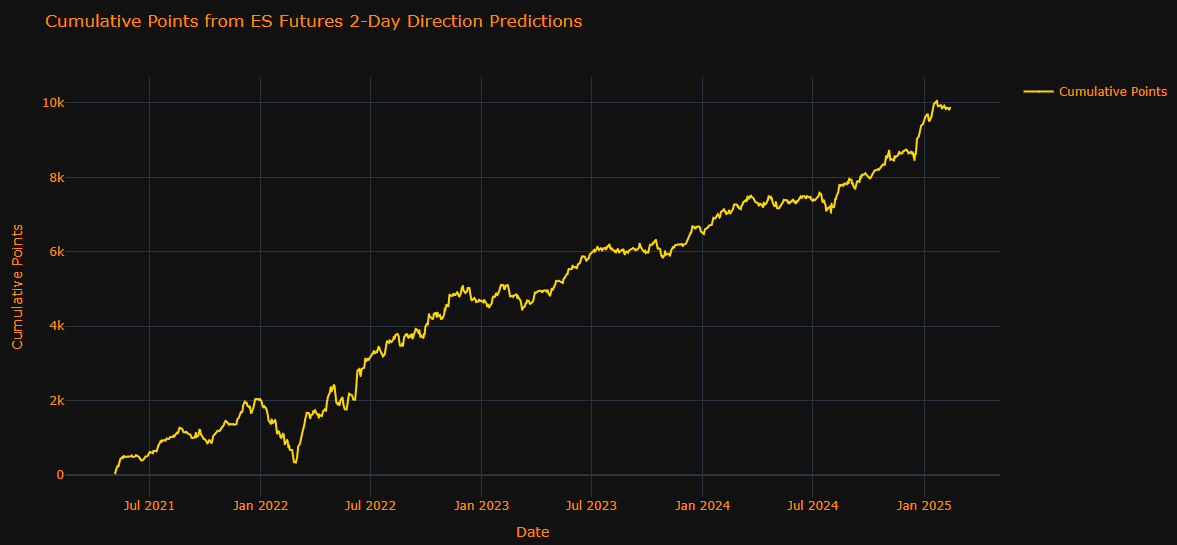Click the 'Jan 2024' x-axis label
The width and height of the screenshot is (1177, 545).
[702, 505]
